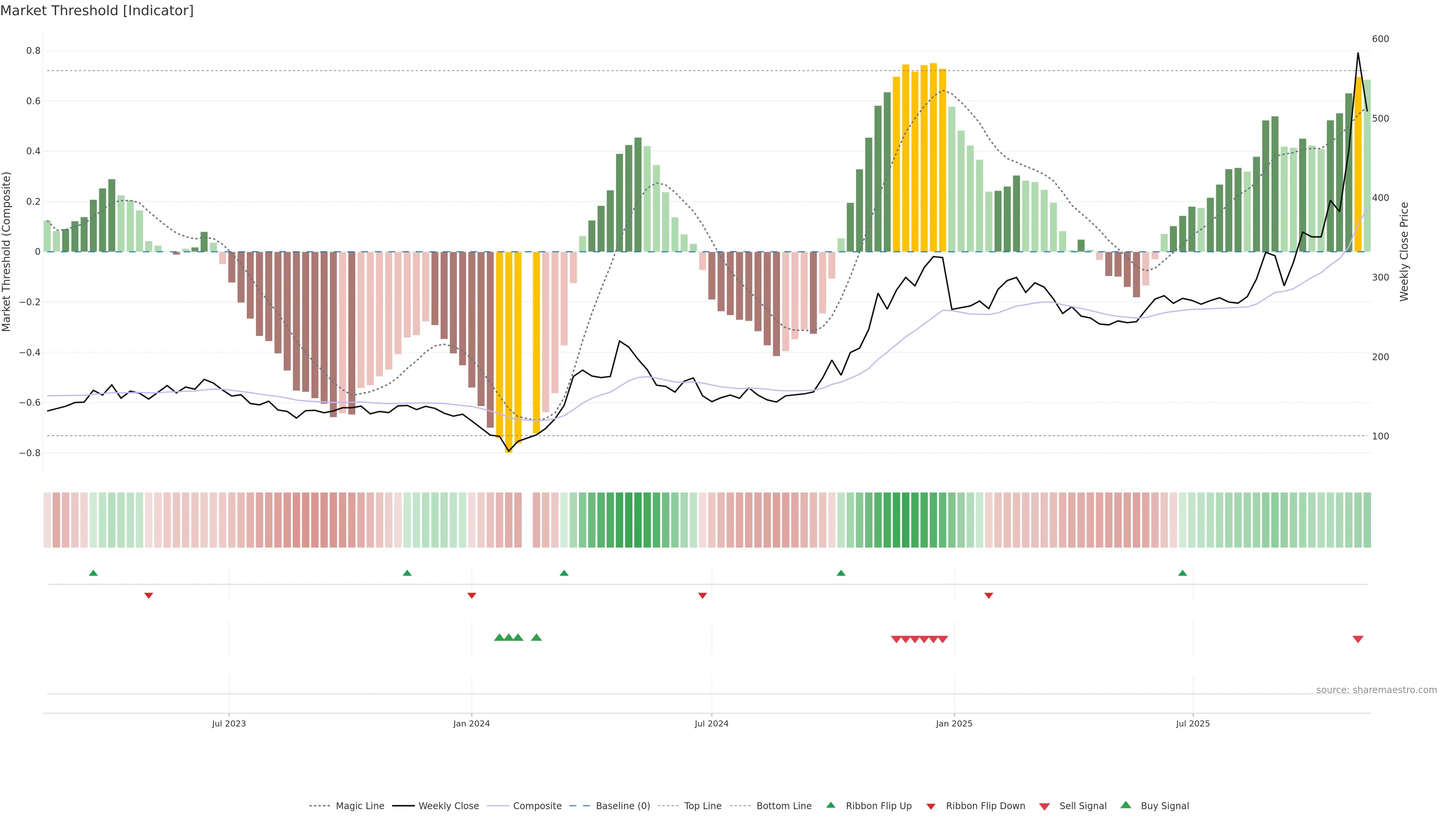
Task: Click the Ribbon Flip Down marker after Jan 2025
Action: click(x=988, y=596)
